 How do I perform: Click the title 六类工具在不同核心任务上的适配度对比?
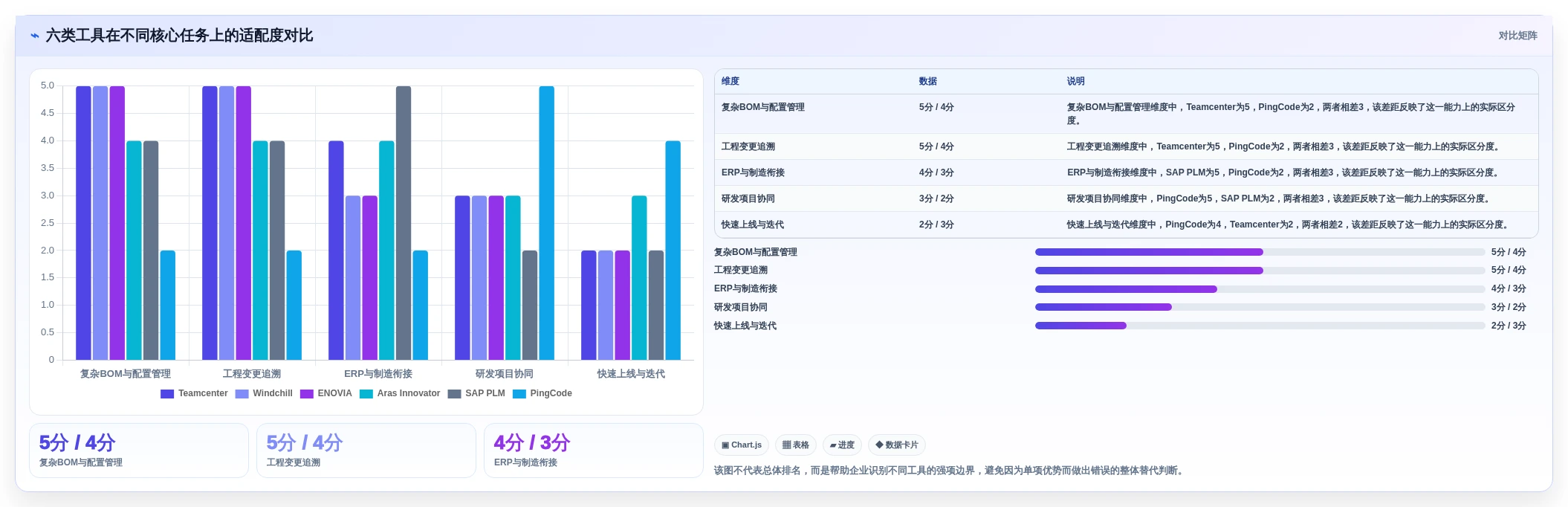(x=179, y=36)
